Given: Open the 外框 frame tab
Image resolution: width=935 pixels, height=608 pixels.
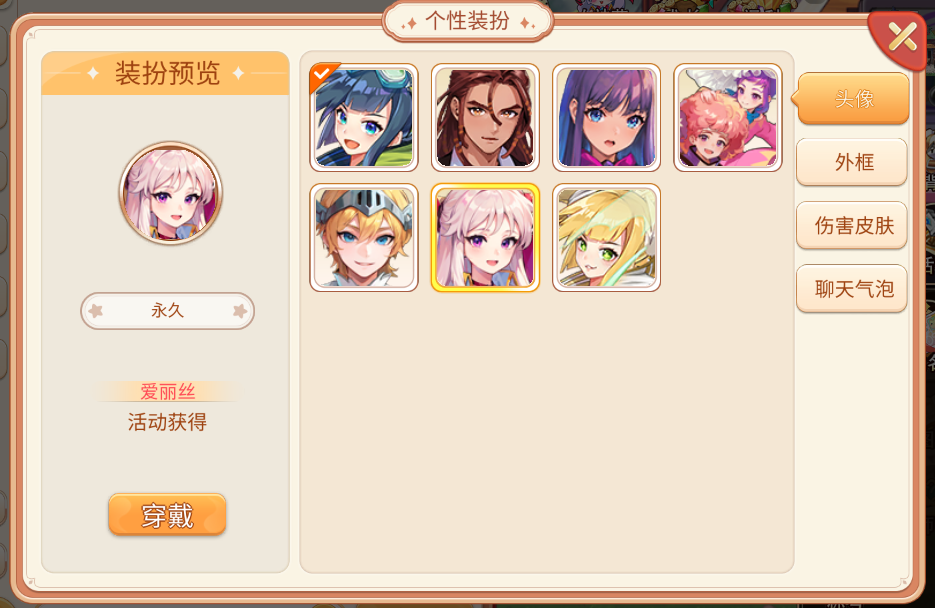Looking at the screenshot, I should click(x=852, y=162).
